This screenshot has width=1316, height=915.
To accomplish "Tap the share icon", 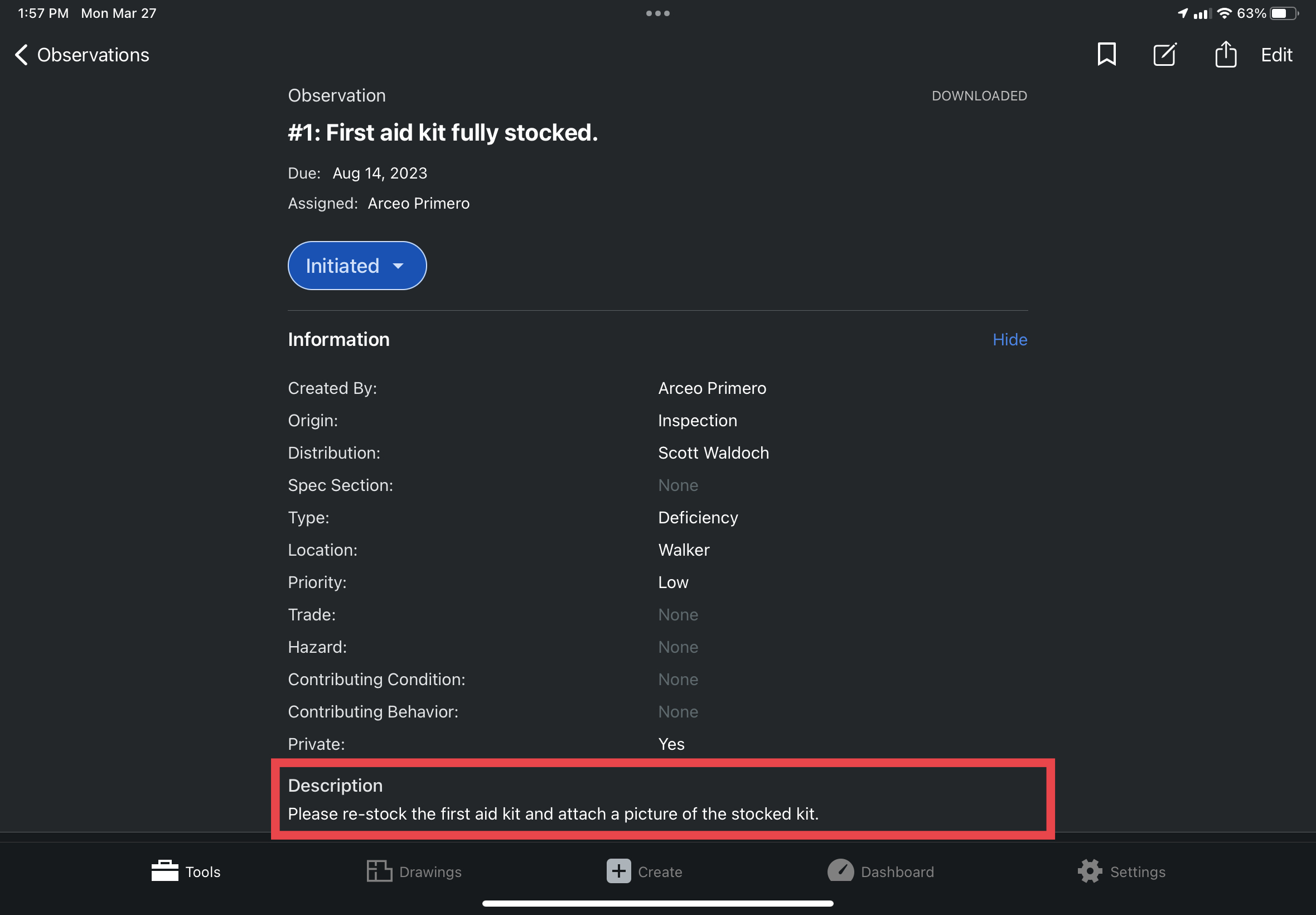I will [1226, 55].
